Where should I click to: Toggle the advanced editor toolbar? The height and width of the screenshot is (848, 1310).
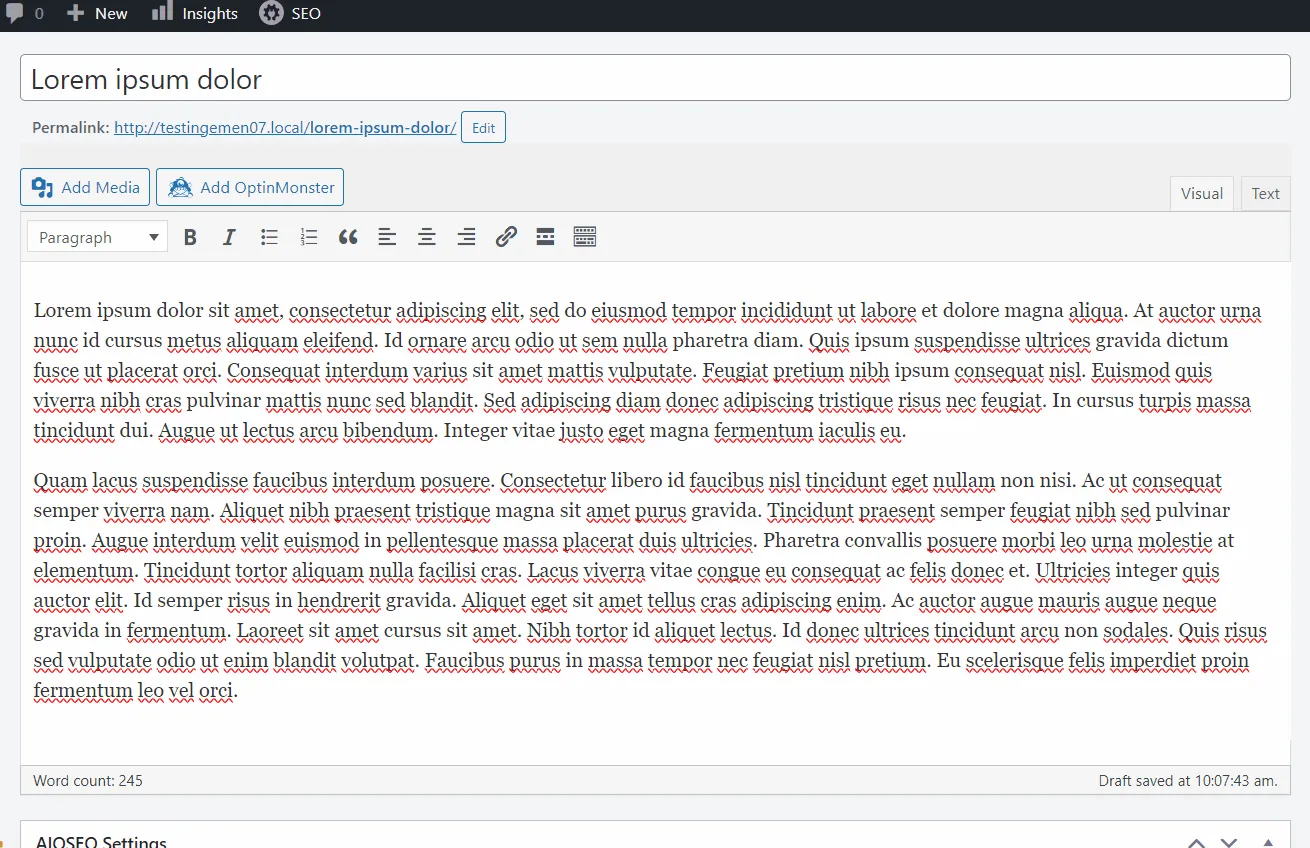click(x=585, y=237)
